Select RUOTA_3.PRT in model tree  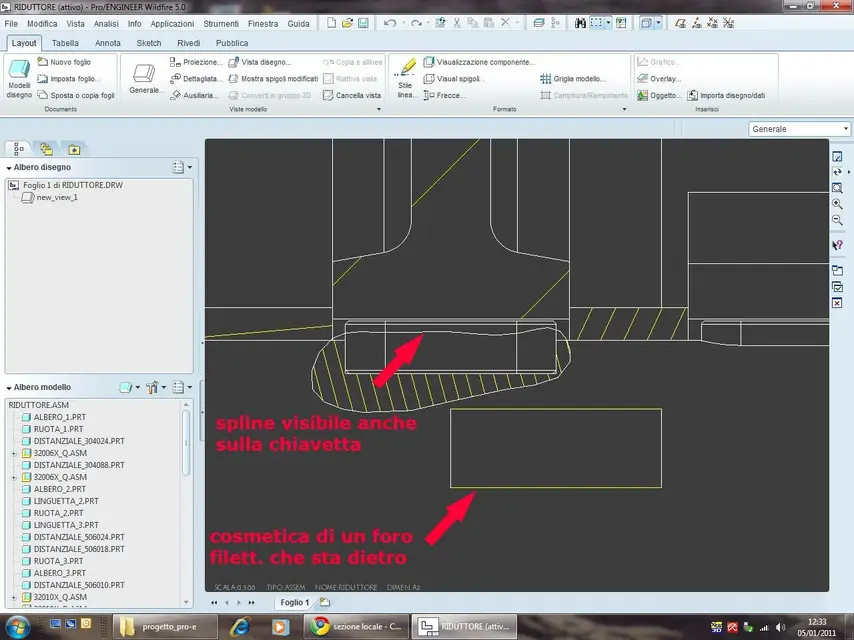pyautogui.click(x=52, y=561)
